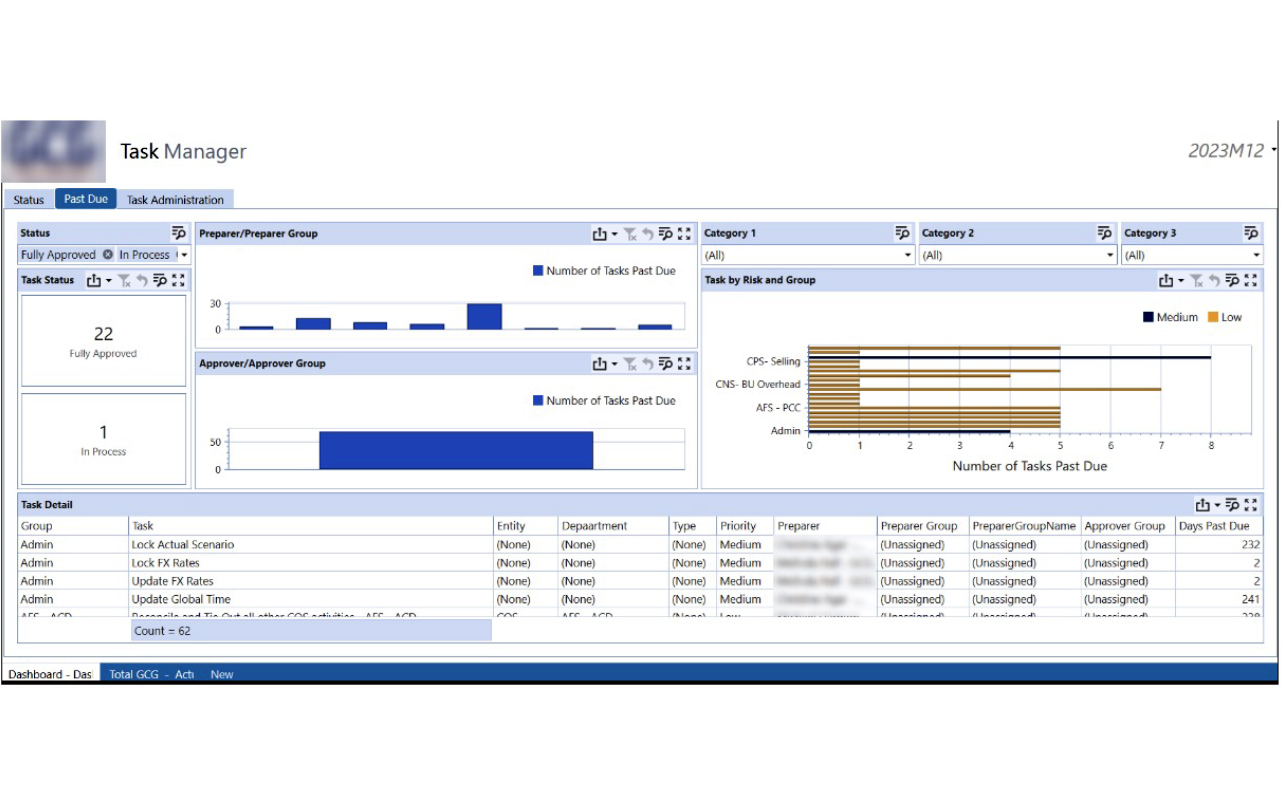
Task: Open export menu in Task by Risk and Group
Action: coord(1168,281)
